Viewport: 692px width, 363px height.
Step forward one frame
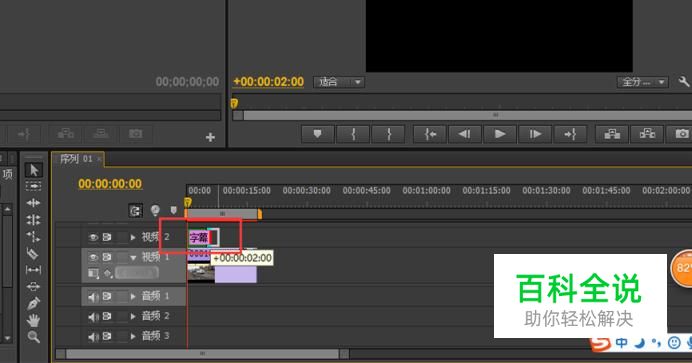(535, 134)
